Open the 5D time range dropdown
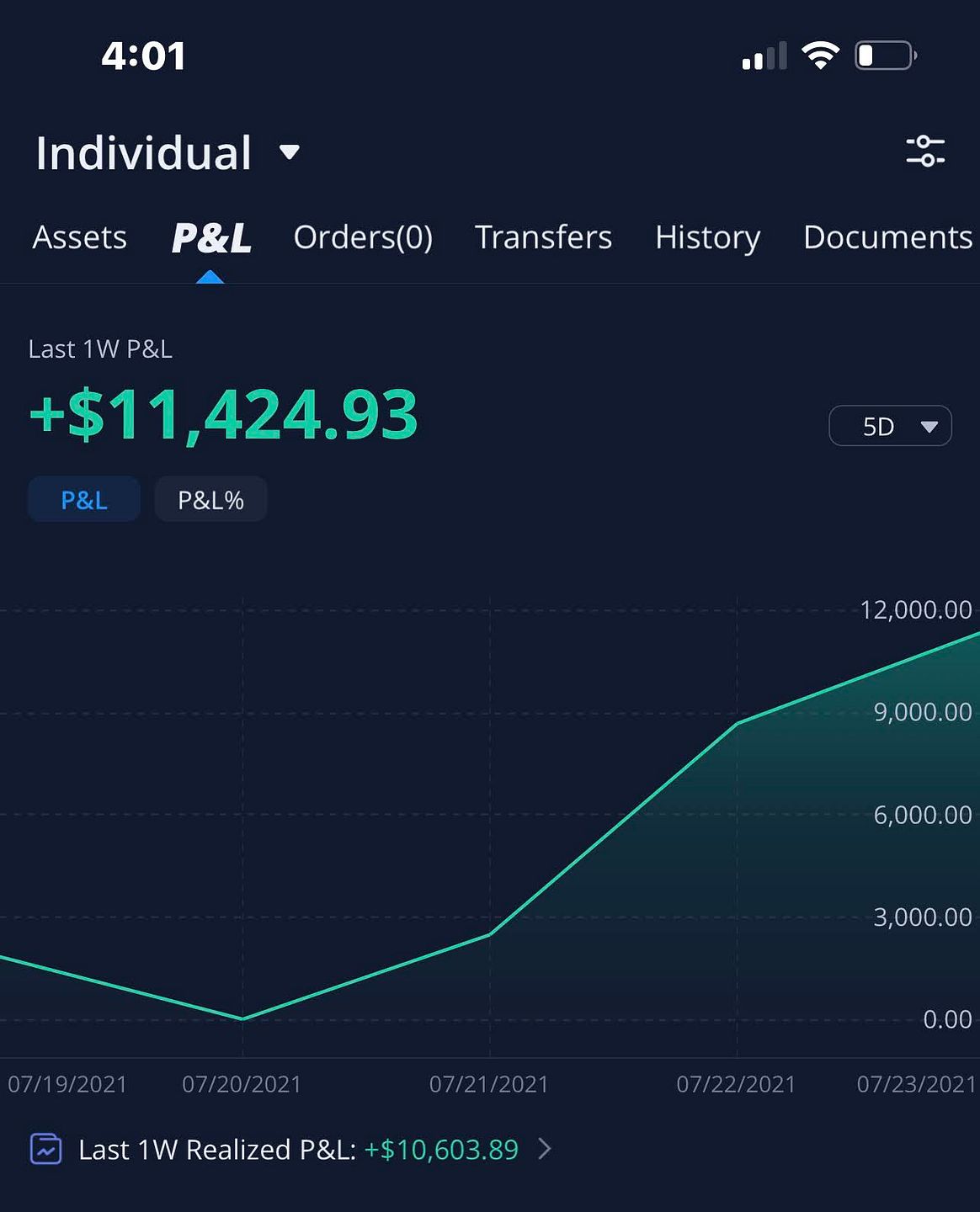 pyautogui.click(x=890, y=426)
